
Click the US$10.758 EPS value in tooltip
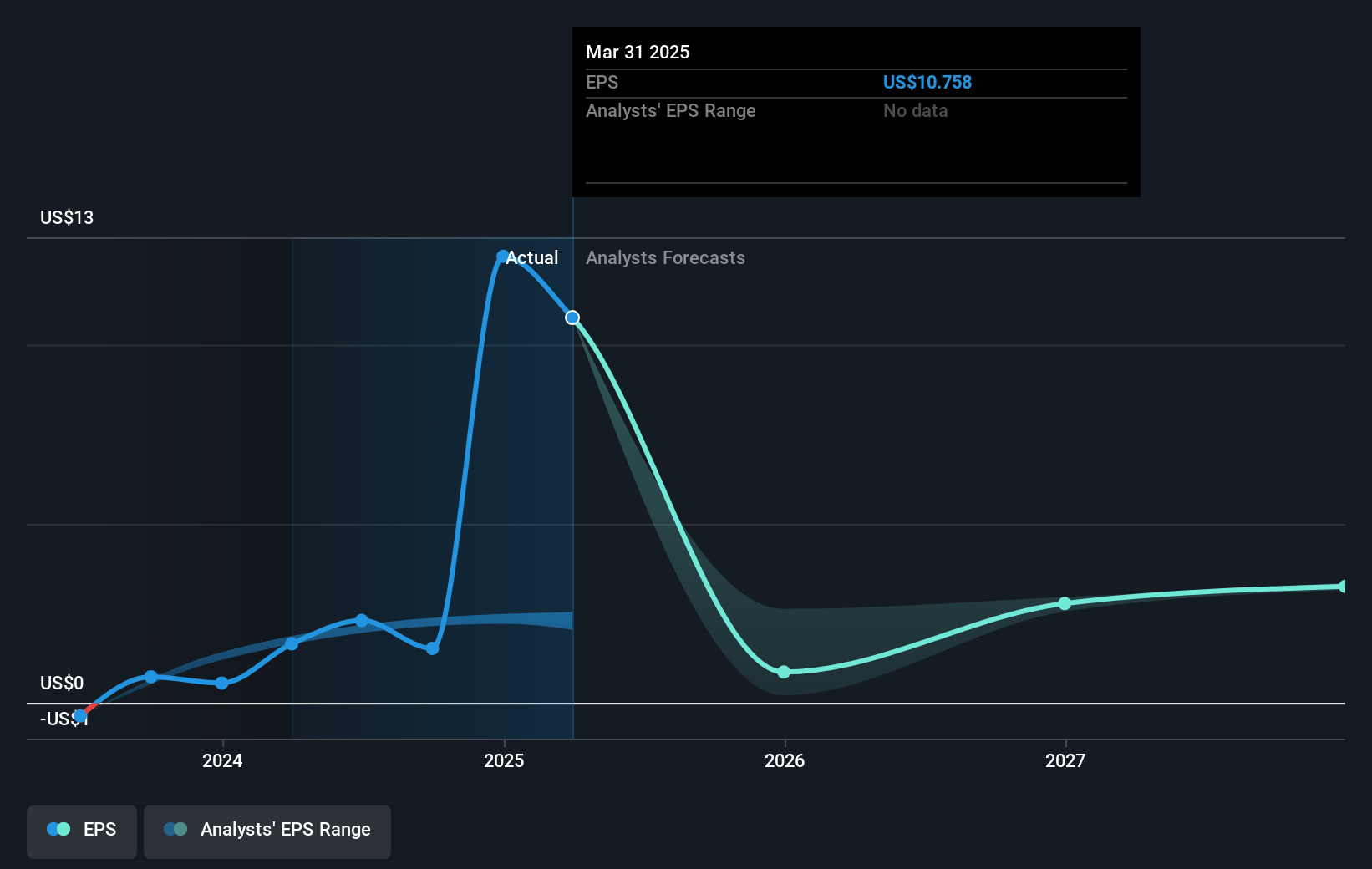pyautogui.click(x=927, y=82)
